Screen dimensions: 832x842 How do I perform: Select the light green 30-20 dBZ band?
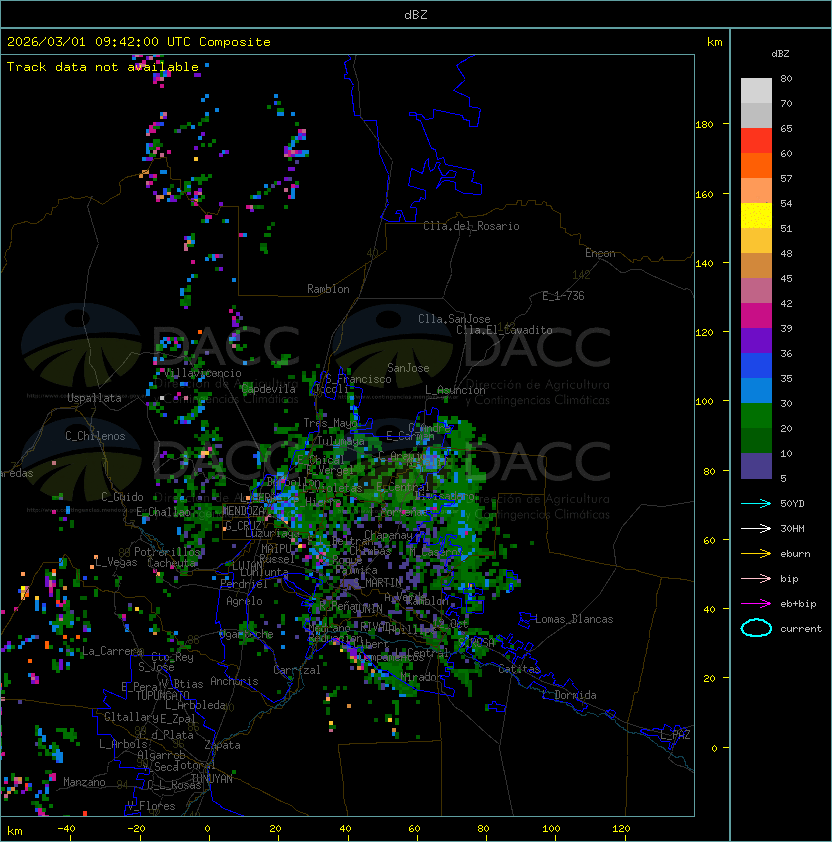[756, 416]
